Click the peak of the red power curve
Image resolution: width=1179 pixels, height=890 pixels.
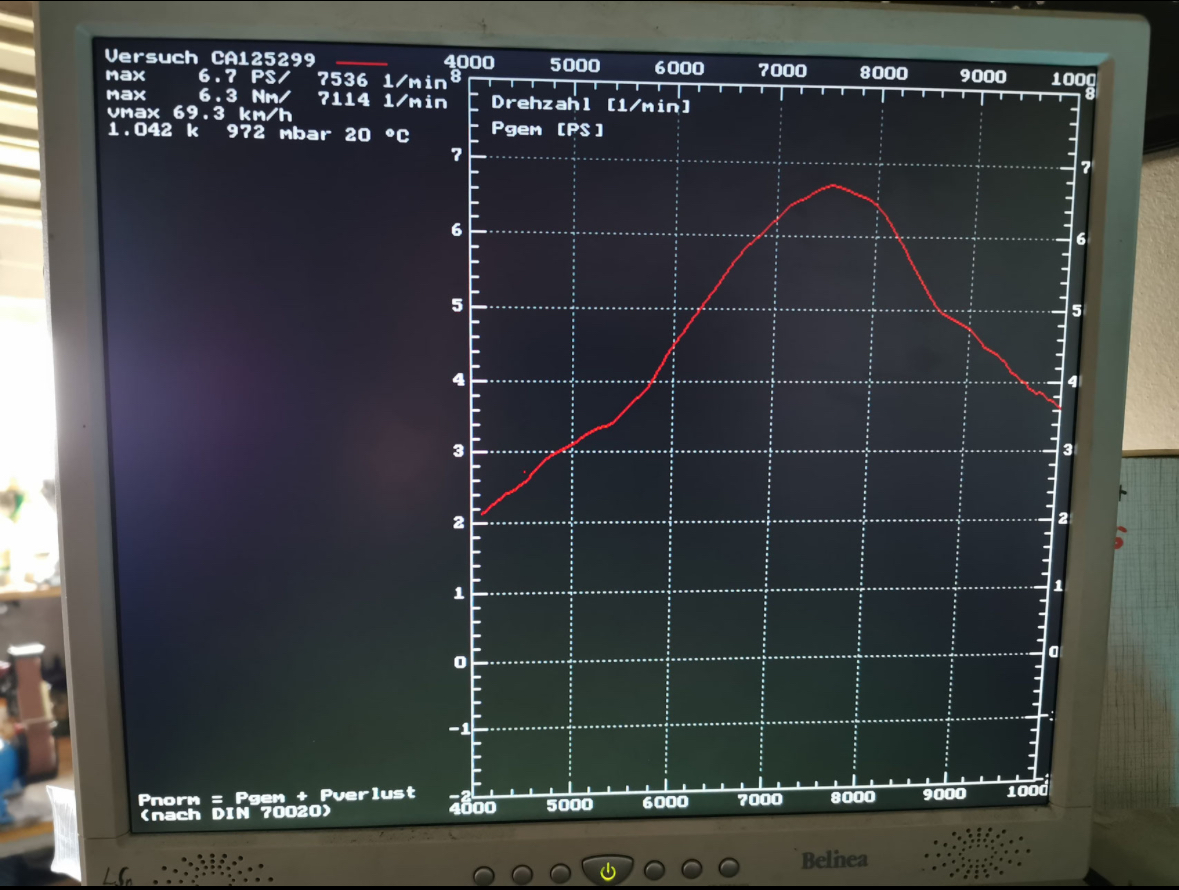pos(833,185)
